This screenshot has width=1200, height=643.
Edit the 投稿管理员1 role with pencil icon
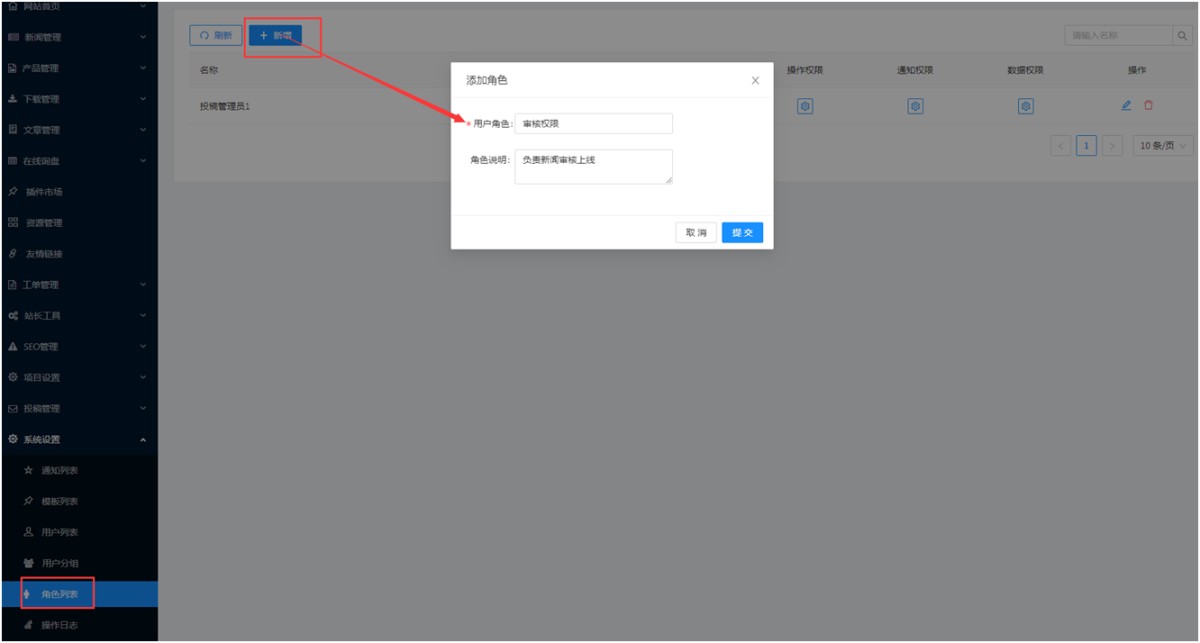click(1126, 105)
